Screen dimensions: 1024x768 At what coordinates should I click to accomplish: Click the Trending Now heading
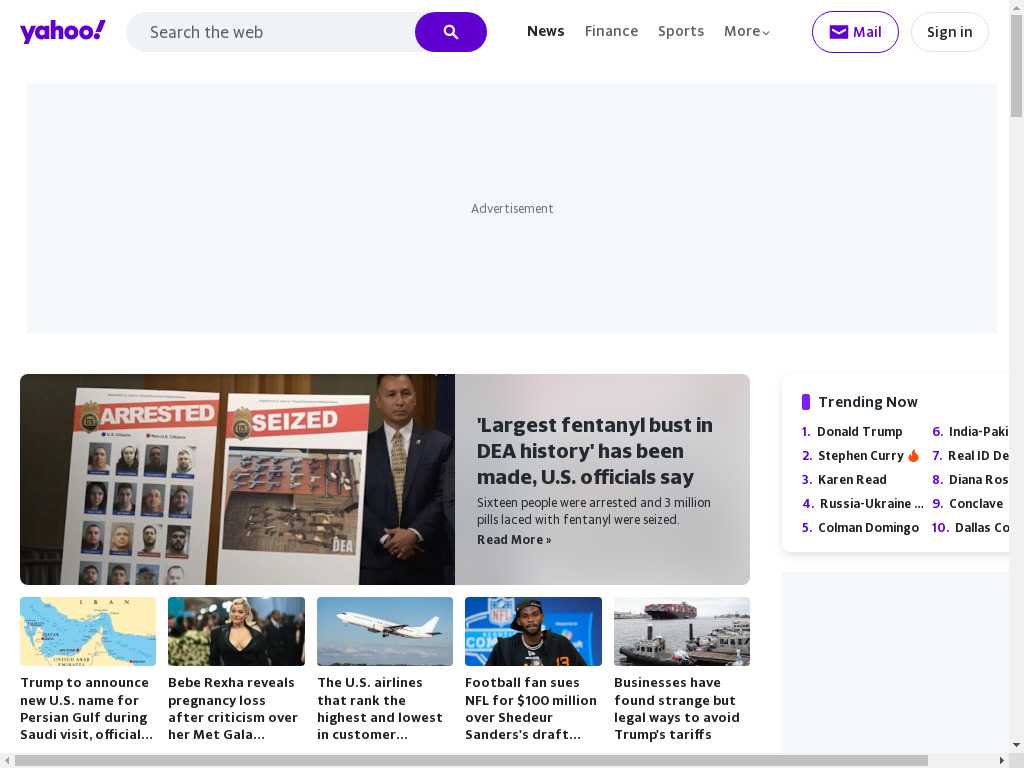pyautogui.click(x=868, y=402)
